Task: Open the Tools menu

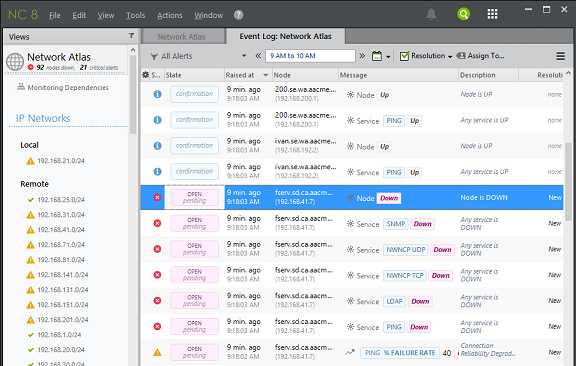Action: (x=136, y=15)
